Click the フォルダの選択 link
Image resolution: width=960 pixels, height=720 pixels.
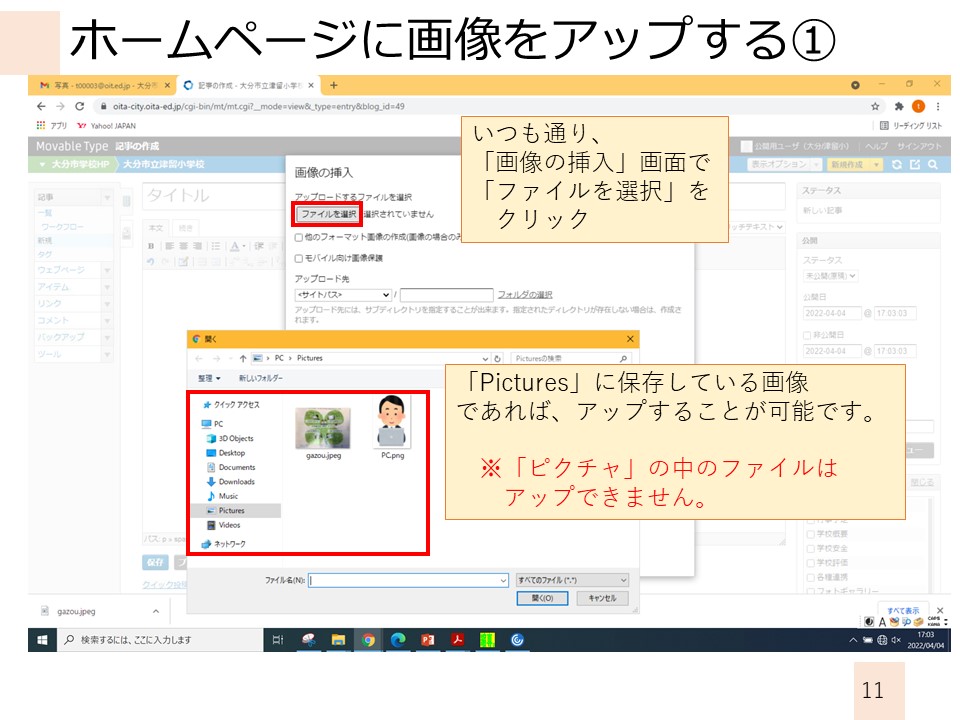tap(525, 294)
